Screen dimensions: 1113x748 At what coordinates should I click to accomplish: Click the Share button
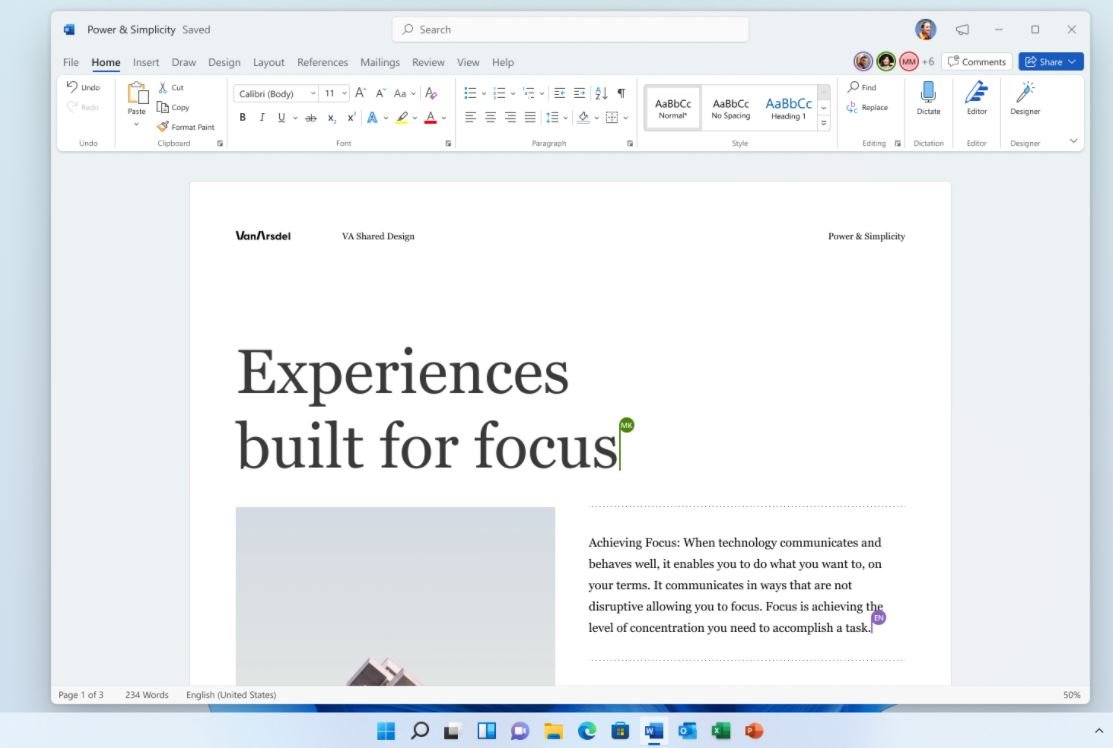pos(1050,62)
